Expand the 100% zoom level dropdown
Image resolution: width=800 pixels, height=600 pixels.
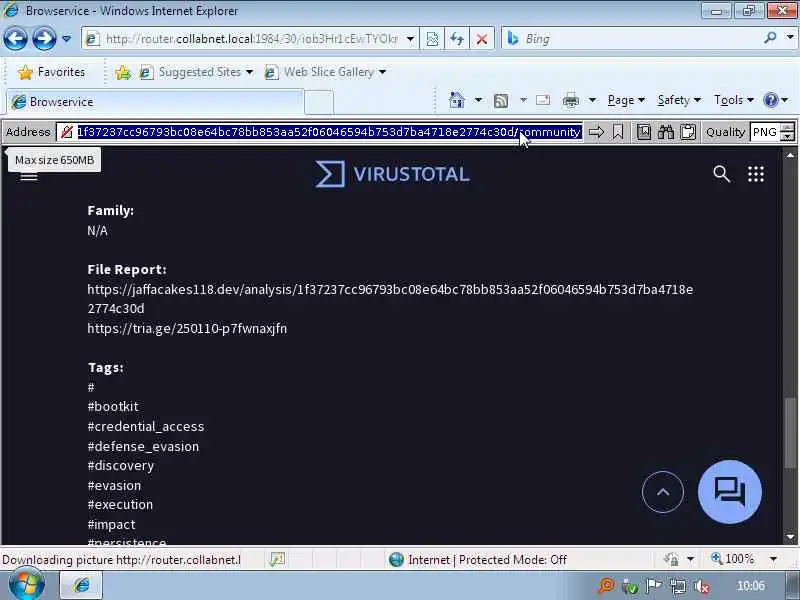click(773, 560)
